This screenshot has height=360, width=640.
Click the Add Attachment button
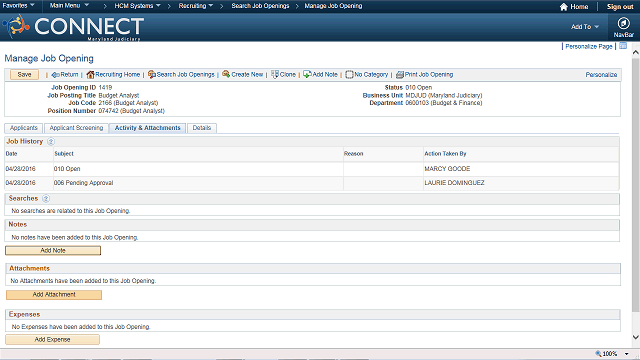click(54, 295)
